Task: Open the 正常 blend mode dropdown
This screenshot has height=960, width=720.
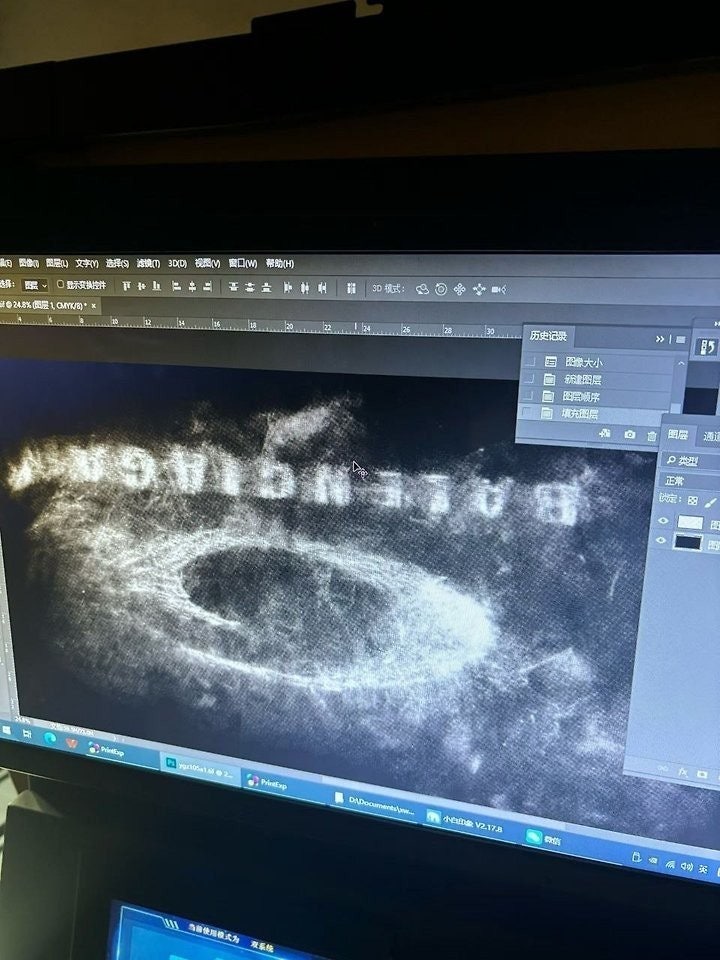Action: (689, 481)
